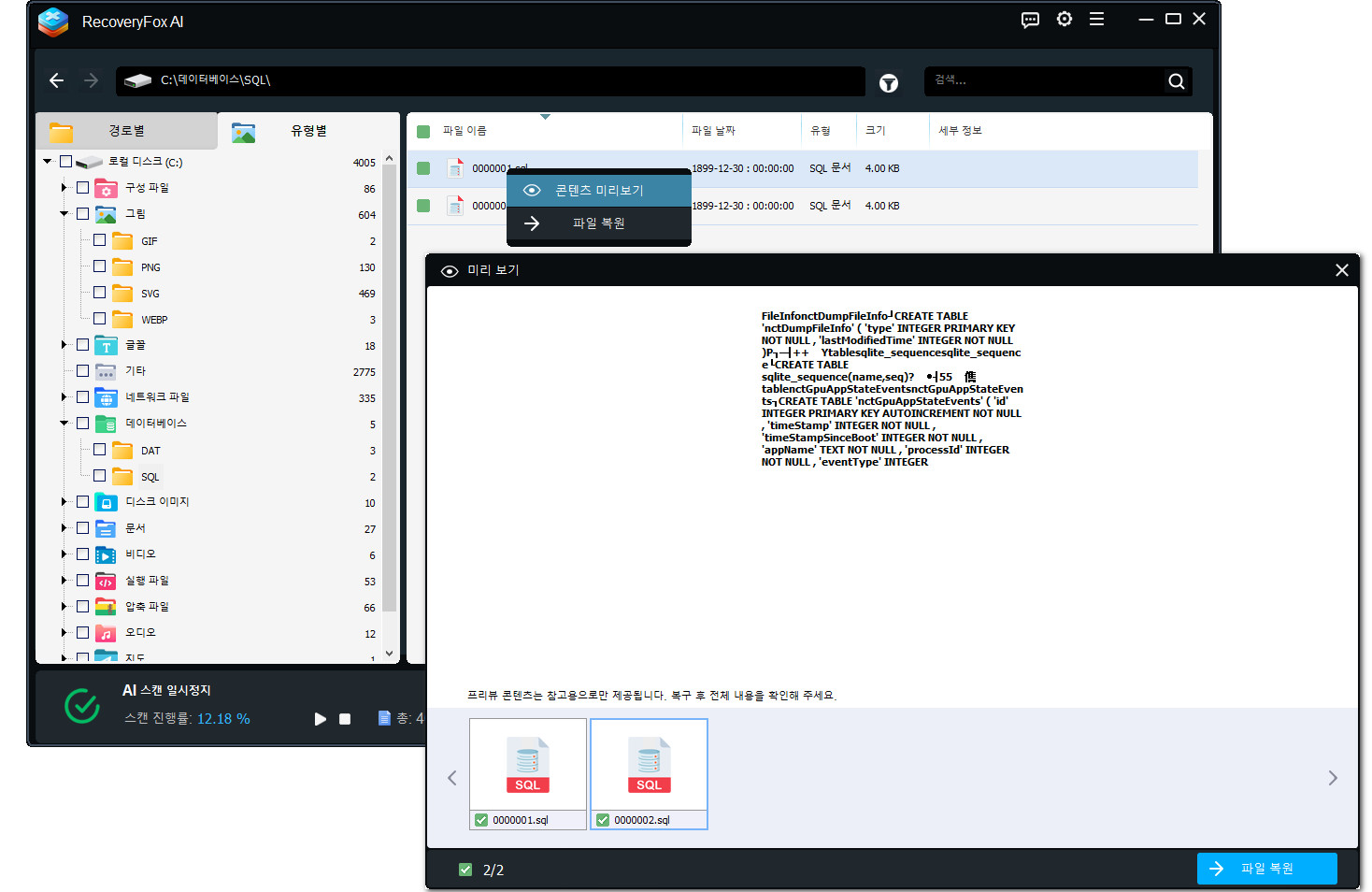Show next preview thumbnails with right chevron

[x=1332, y=778]
